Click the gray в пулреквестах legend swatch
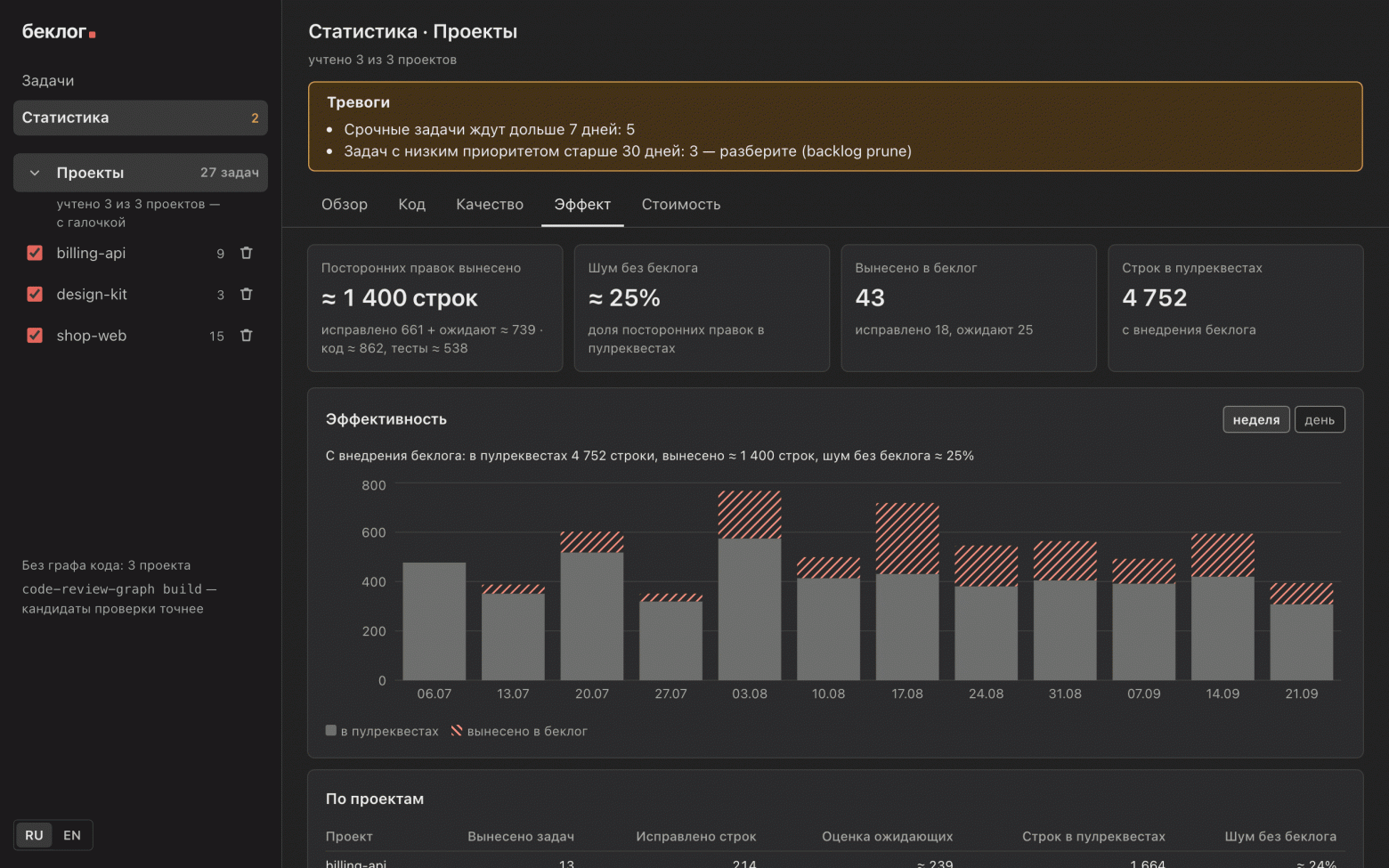The width and height of the screenshot is (1389, 868). [x=331, y=731]
